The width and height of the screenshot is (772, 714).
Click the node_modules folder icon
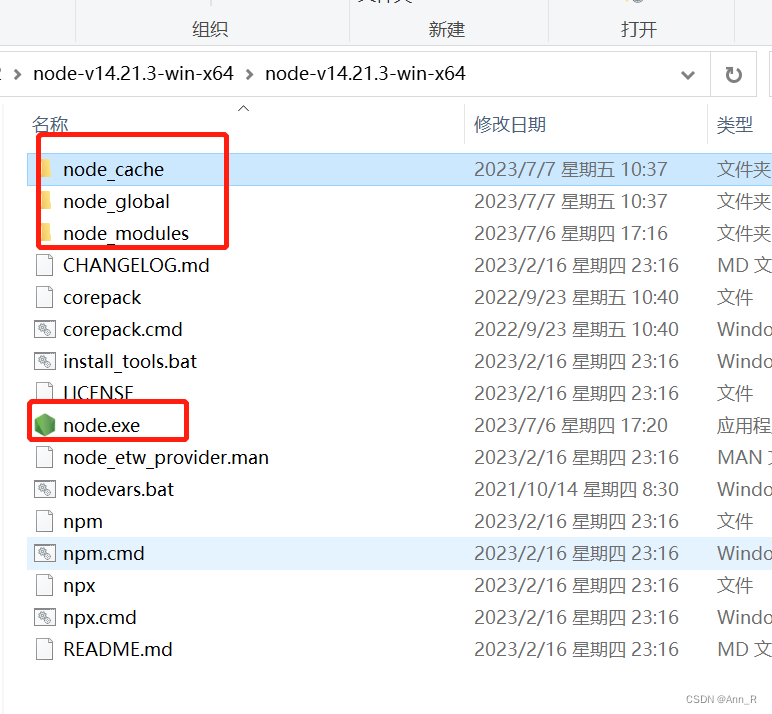point(46,233)
